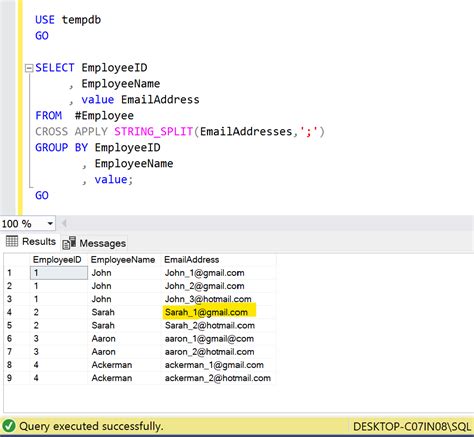This screenshot has width=474, height=437.
Task: Select the row 4 header in results
Action: click(17, 312)
